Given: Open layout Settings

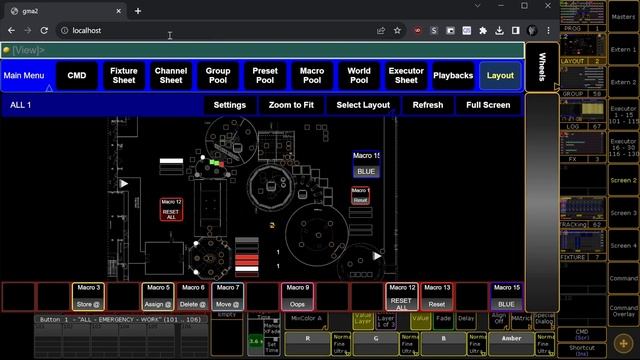Looking at the screenshot, I should pos(230,105).
